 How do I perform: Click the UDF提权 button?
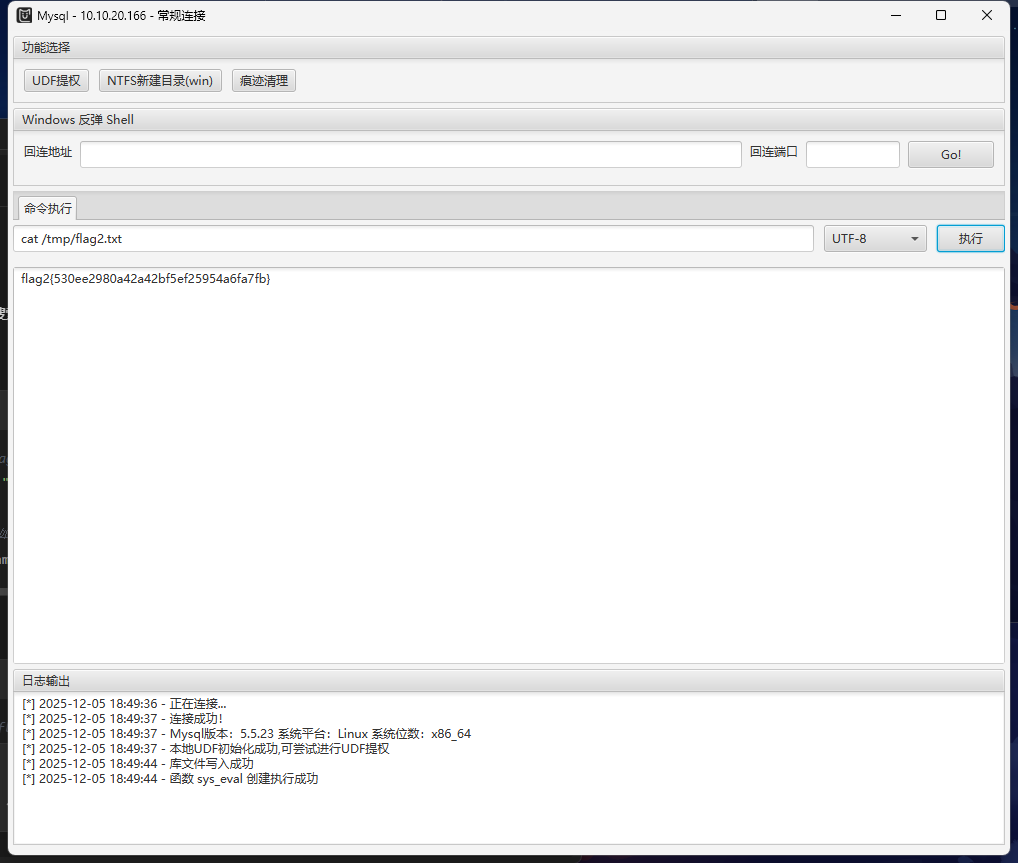(x=56, y=81)
